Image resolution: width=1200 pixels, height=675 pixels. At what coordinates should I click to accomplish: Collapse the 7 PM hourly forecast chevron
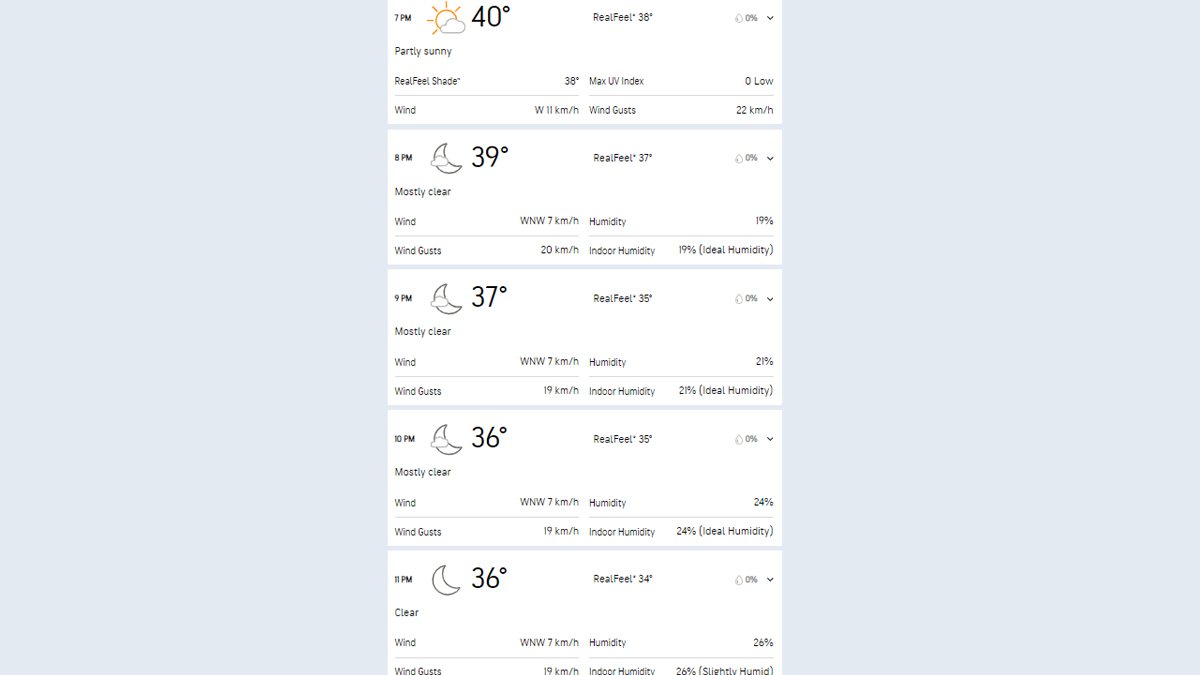click(770, 18)
